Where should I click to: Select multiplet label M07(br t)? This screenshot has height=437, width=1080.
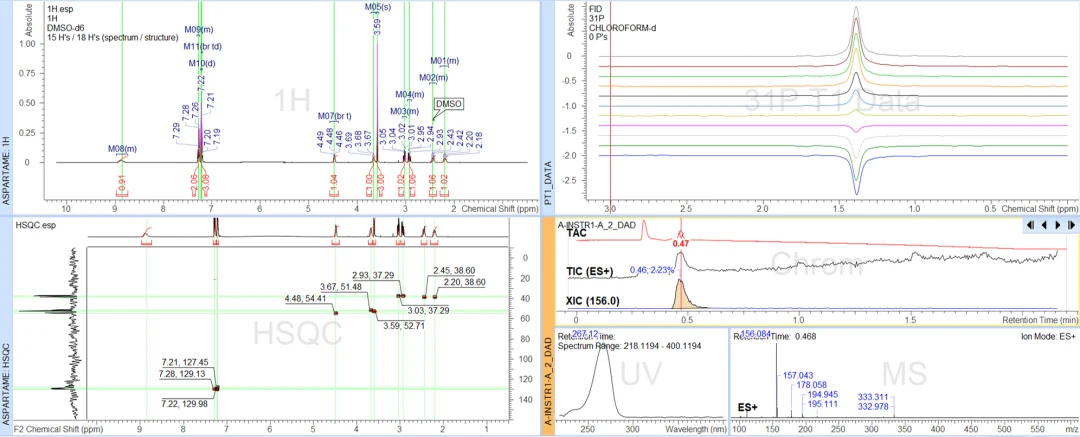(334, 115)
